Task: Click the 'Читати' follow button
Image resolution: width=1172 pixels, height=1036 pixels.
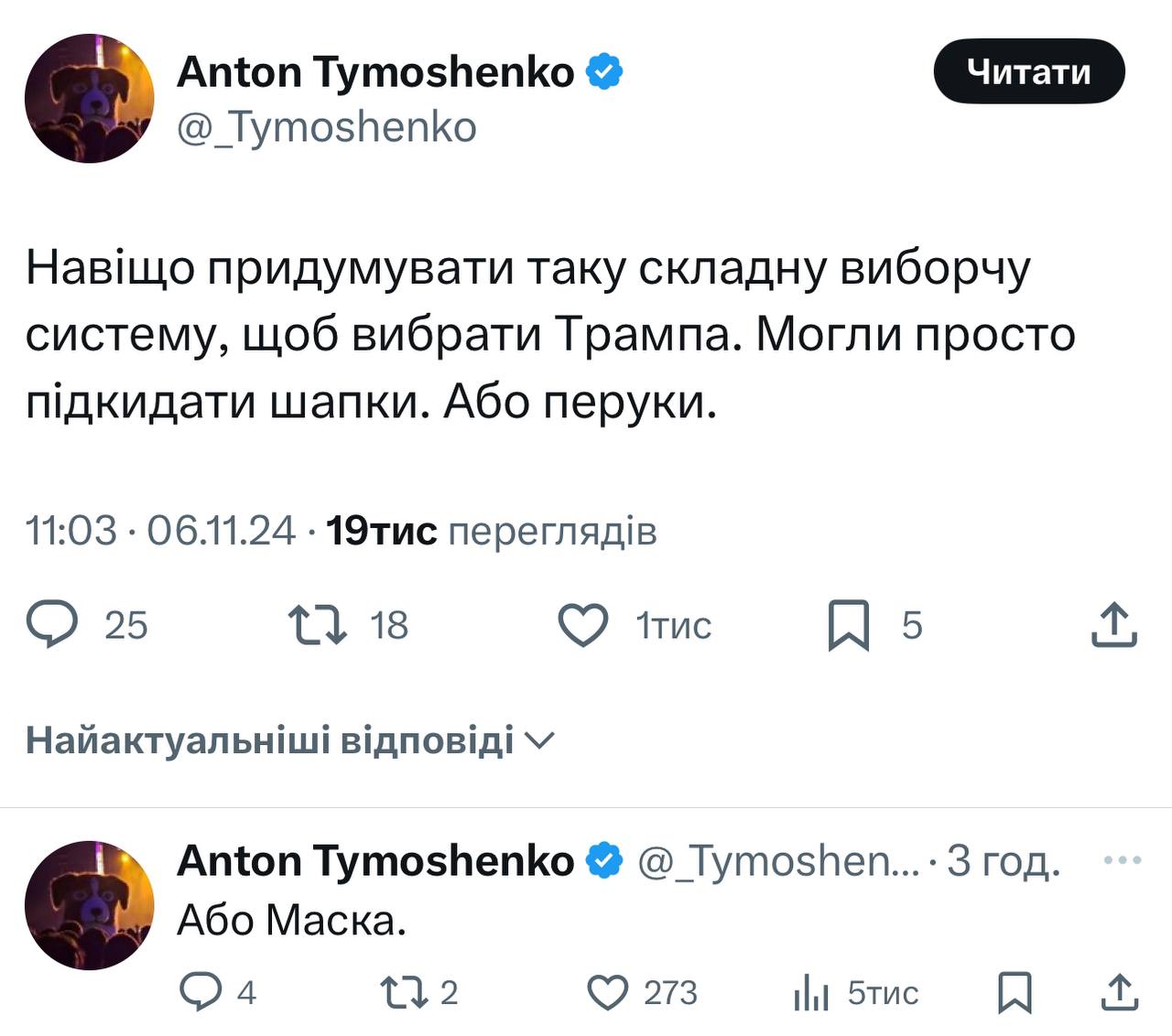Action: point(1029,70)
